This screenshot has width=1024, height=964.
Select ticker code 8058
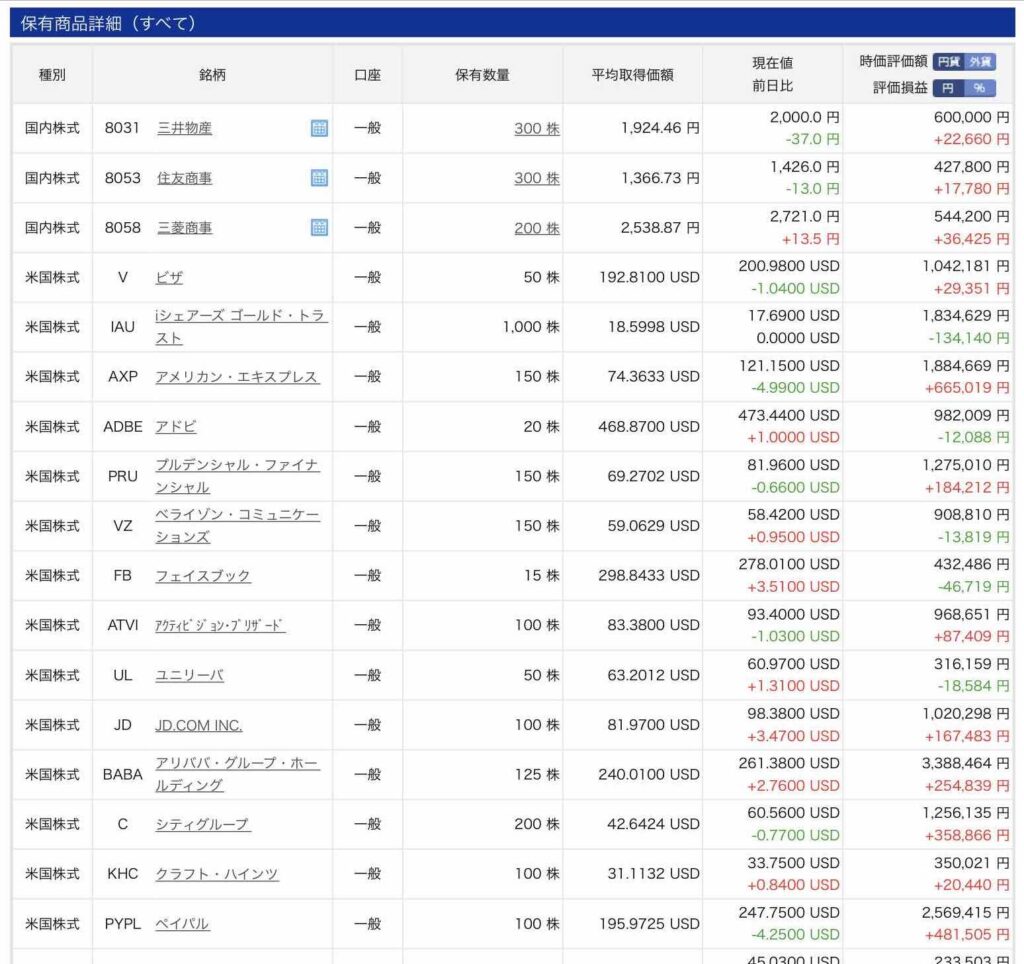(122, 227)
